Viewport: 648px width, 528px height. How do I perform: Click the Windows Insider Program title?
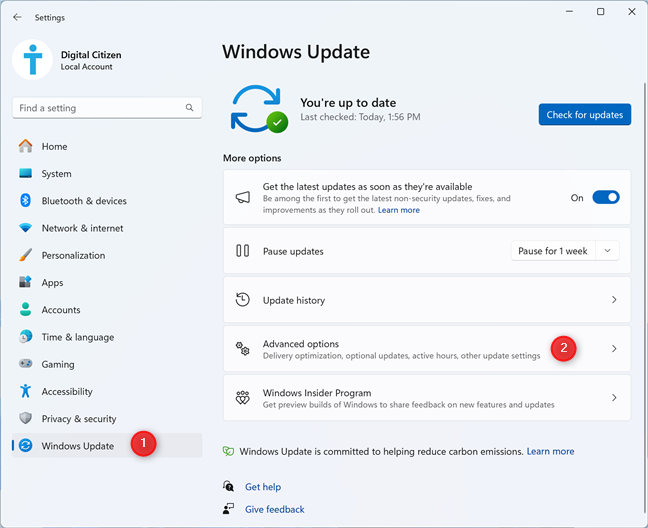coord(317,393)
